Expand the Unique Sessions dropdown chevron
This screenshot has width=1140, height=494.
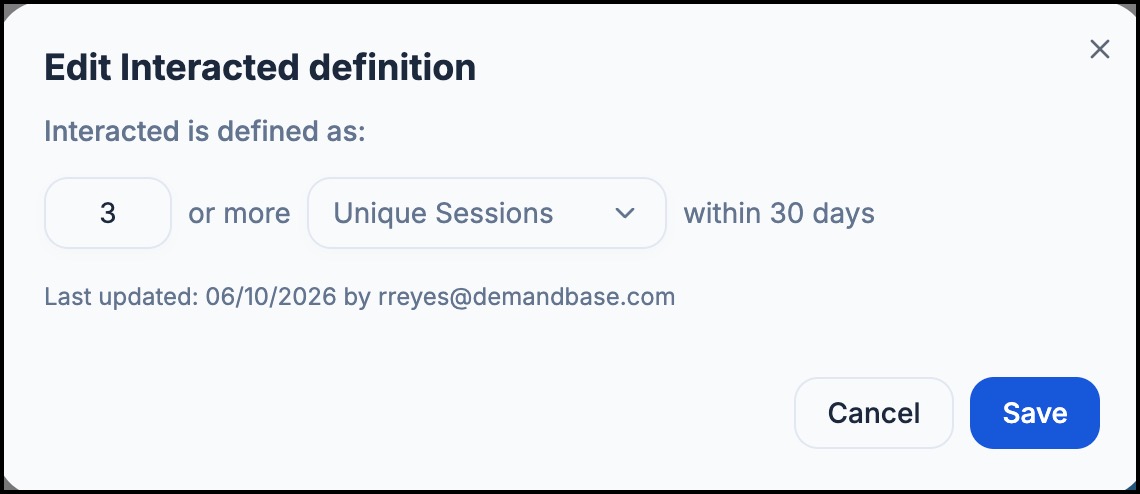tap(625, 213)
